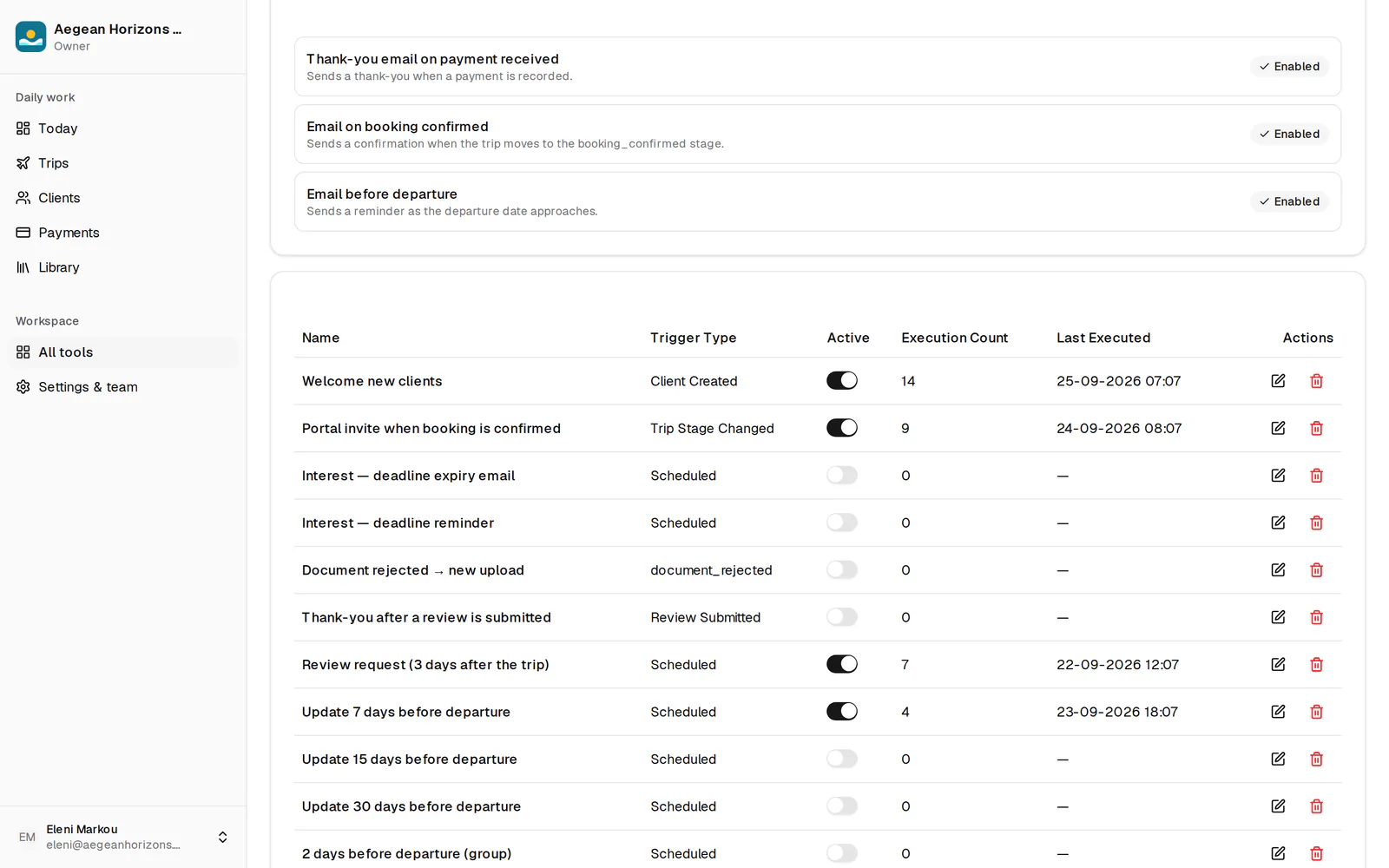Edit Interest — deadline expiry email rule

pos(1278,476)
